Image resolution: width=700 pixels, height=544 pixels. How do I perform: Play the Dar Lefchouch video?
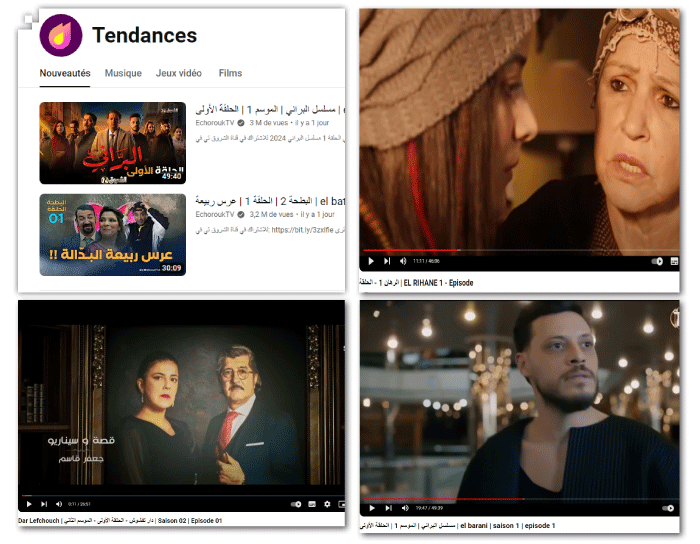click(x=29, y=504)
